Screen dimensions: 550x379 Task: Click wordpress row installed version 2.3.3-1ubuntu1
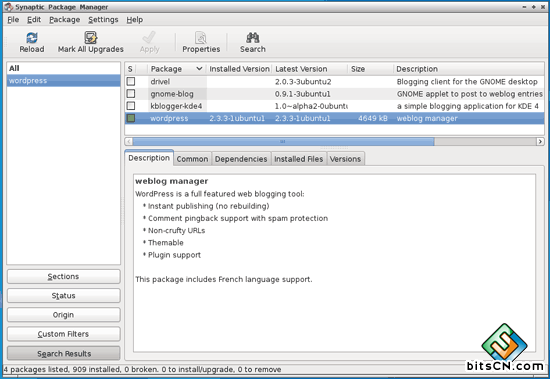pyautogui.click(x=237, y=118)
